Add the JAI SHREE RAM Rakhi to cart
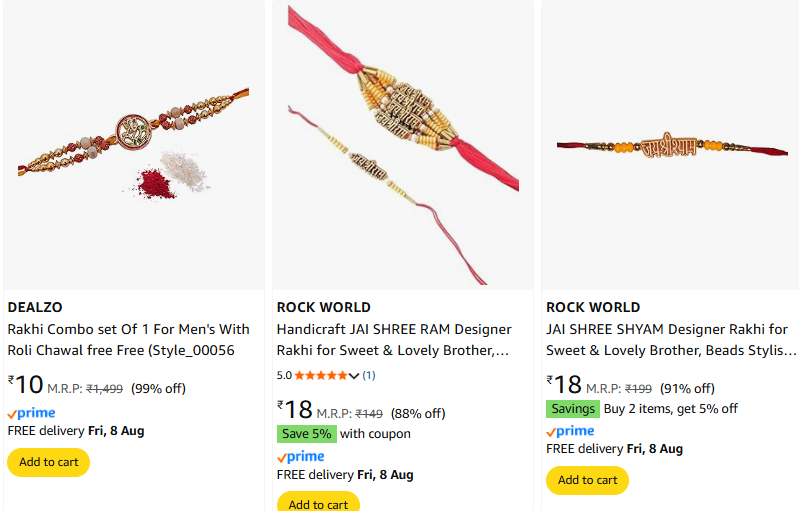This screenshot has width=799, height=511. tap(318, 503)
